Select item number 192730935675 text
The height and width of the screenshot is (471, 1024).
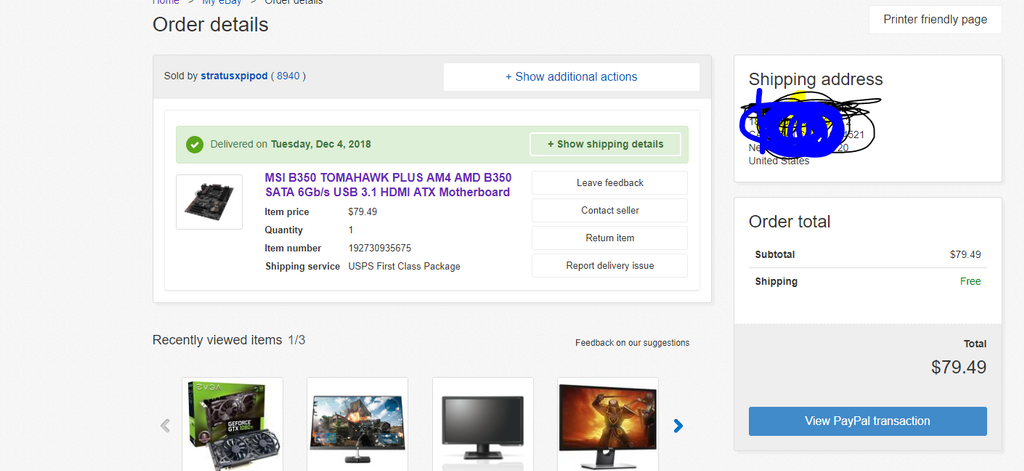pos(380,248)
